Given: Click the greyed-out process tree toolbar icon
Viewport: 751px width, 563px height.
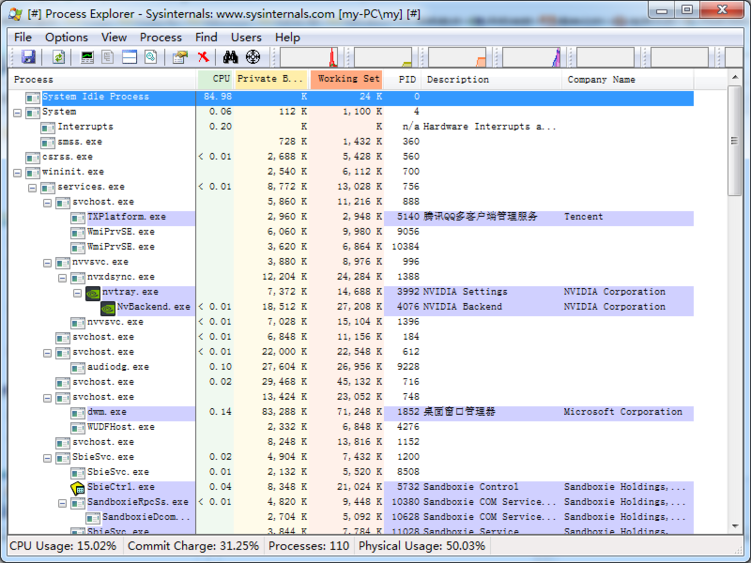Looking at the screenshot, I should (108, 57).
